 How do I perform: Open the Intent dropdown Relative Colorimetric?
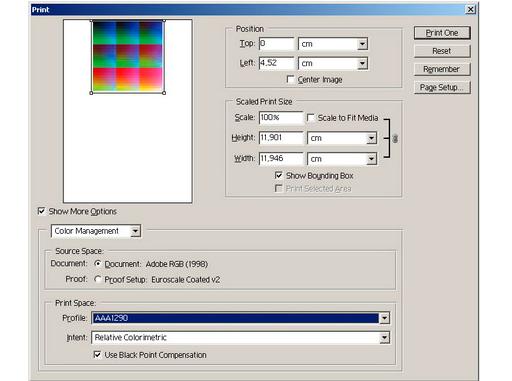click(241, 338)
